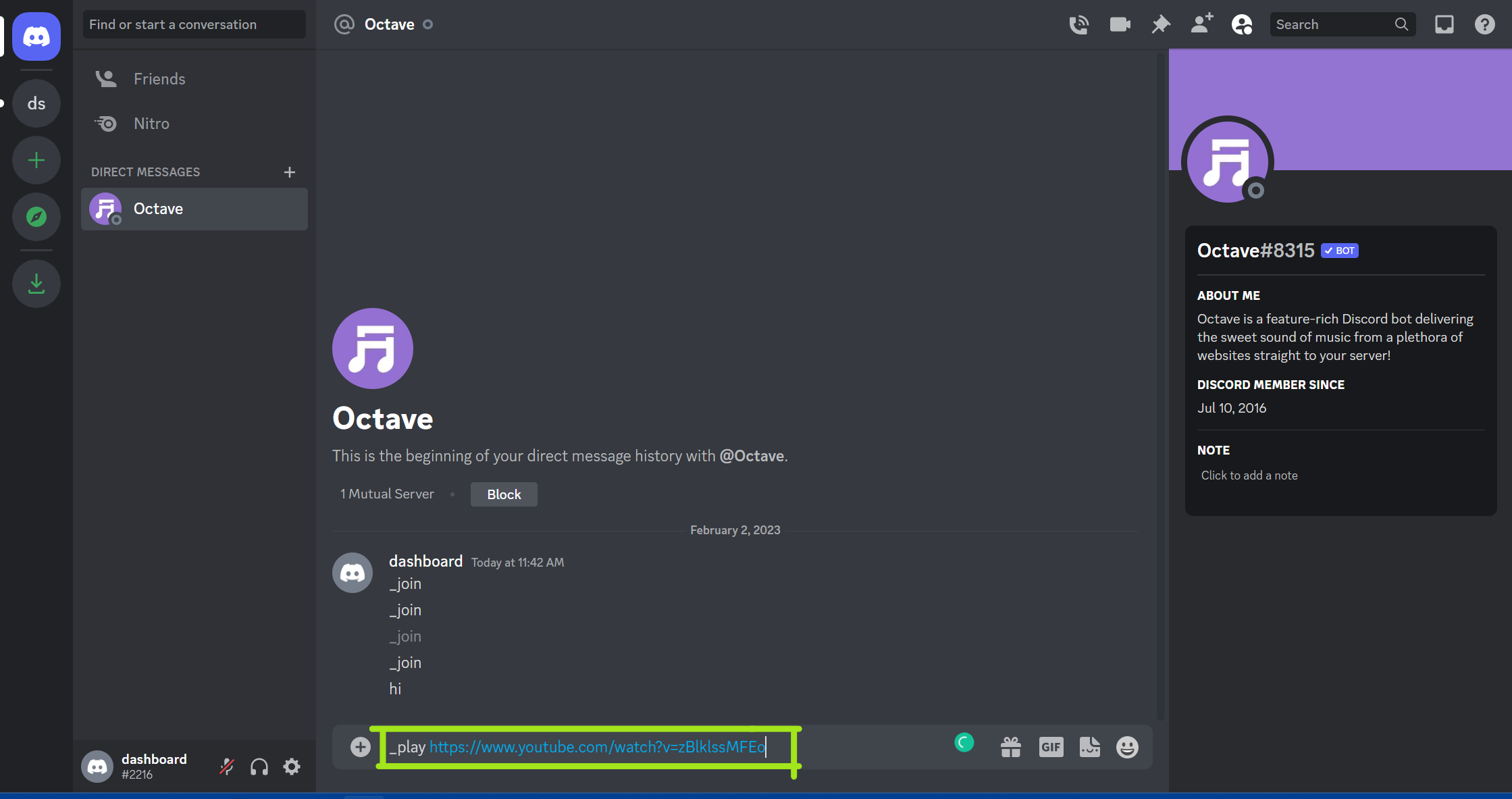
Task: Click the Octave music bot icon
Action: pos(106,209)
